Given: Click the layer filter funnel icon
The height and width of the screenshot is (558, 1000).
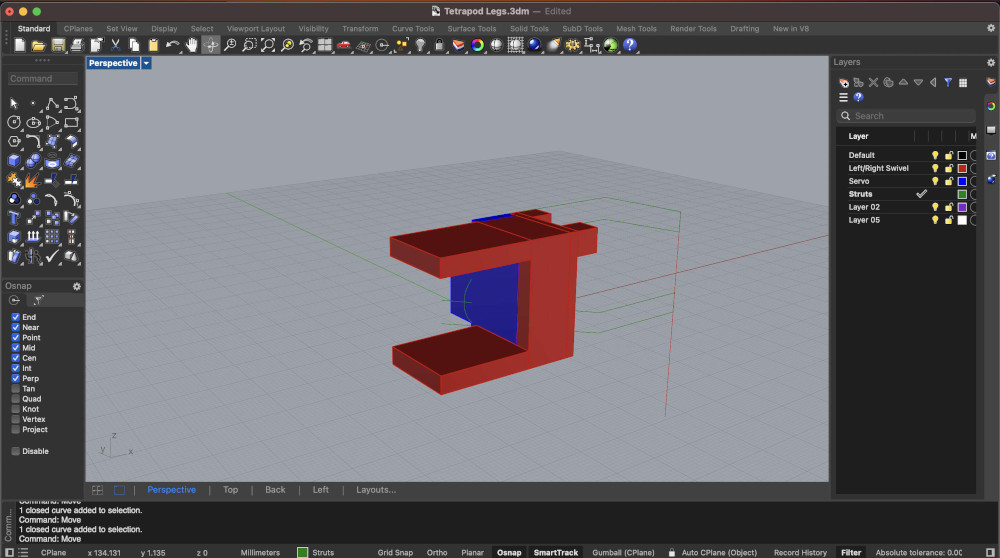Looking at the screenshot, I should (948, 82).
